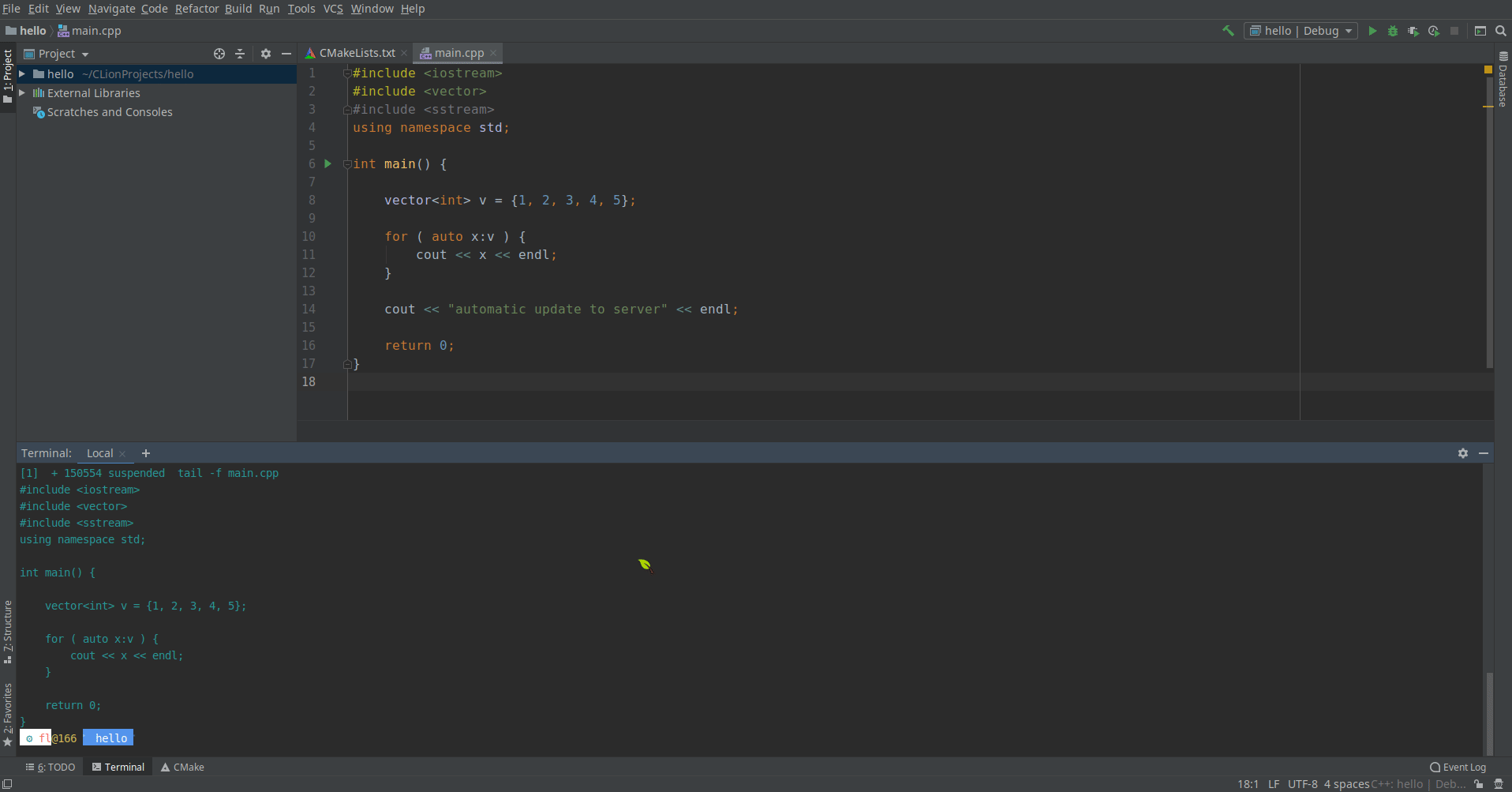The width and height of the screenshot is (1512, 792).
Task: Open Project panel settings gear
Action: pos(266,54)
